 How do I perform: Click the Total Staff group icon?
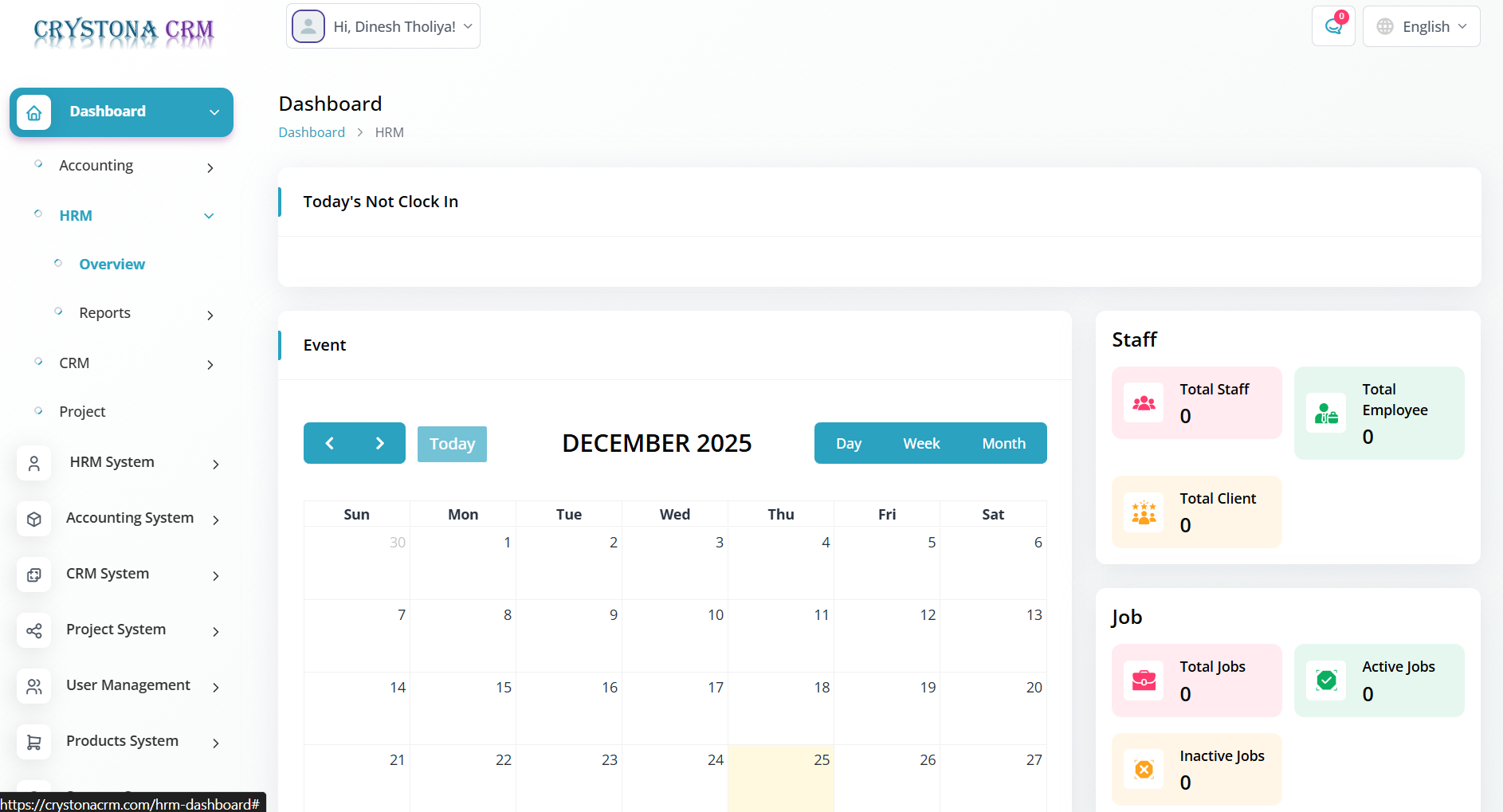click(x=1144, y=402)
